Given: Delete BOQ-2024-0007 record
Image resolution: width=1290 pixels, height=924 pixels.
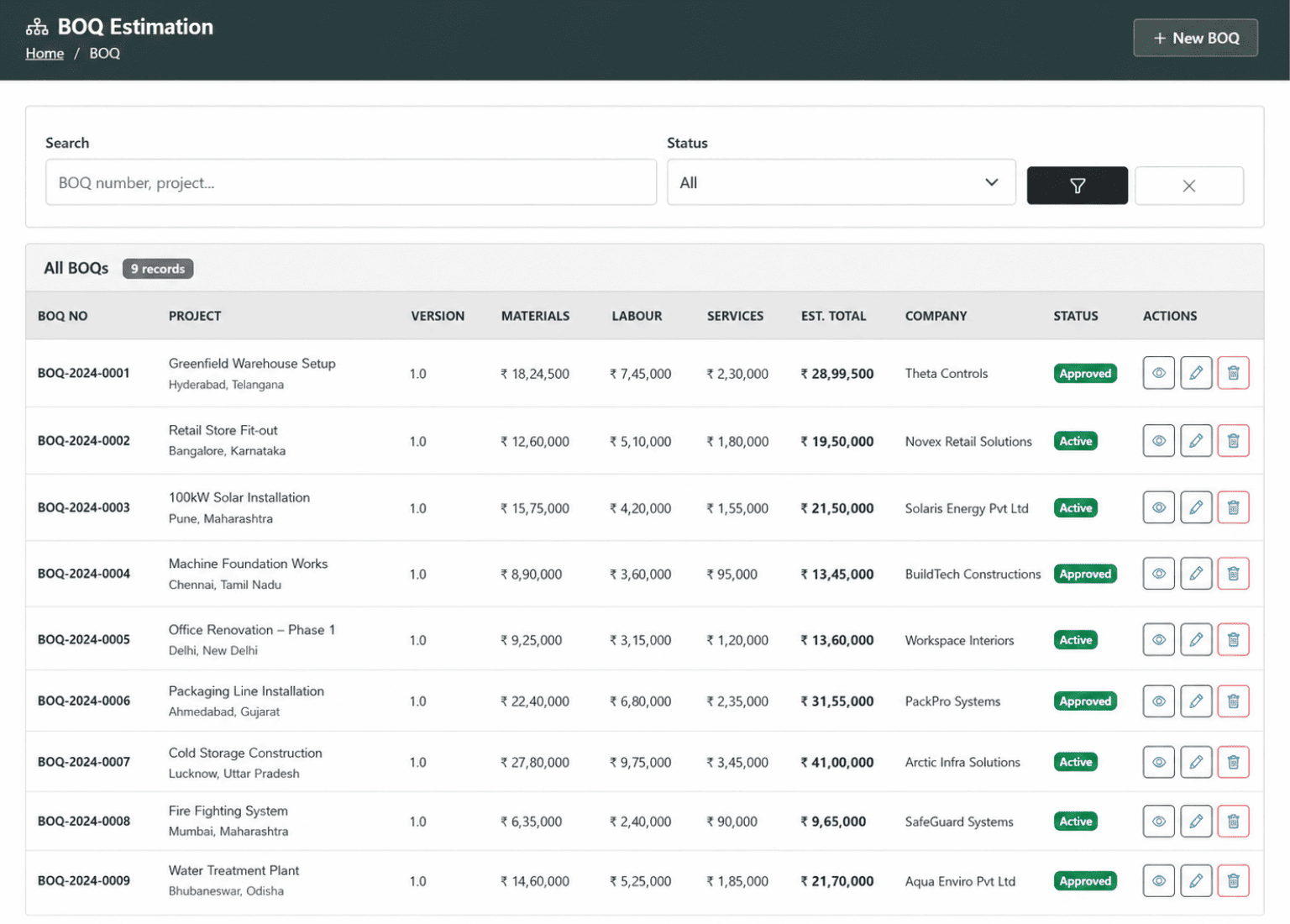Looking at the screenshot, I should tap(1233, 763).
